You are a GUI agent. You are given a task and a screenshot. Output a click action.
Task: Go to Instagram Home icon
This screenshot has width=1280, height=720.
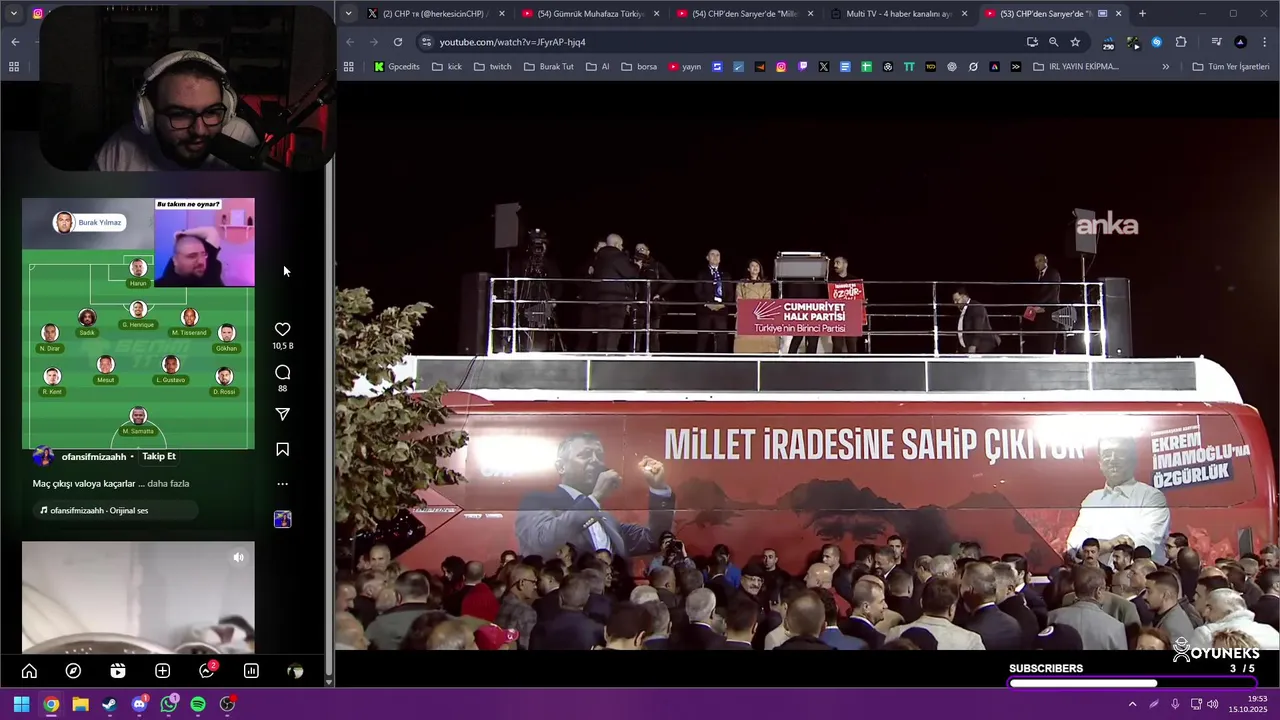29,671
